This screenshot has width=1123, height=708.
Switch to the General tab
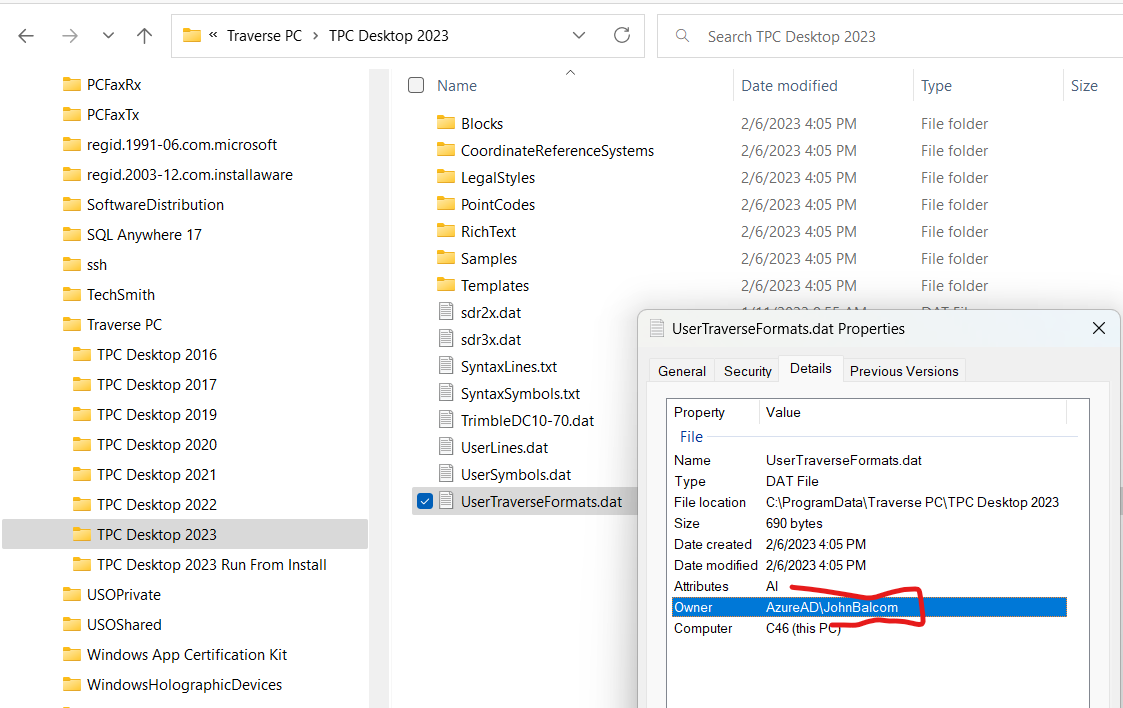coord(682,371)
